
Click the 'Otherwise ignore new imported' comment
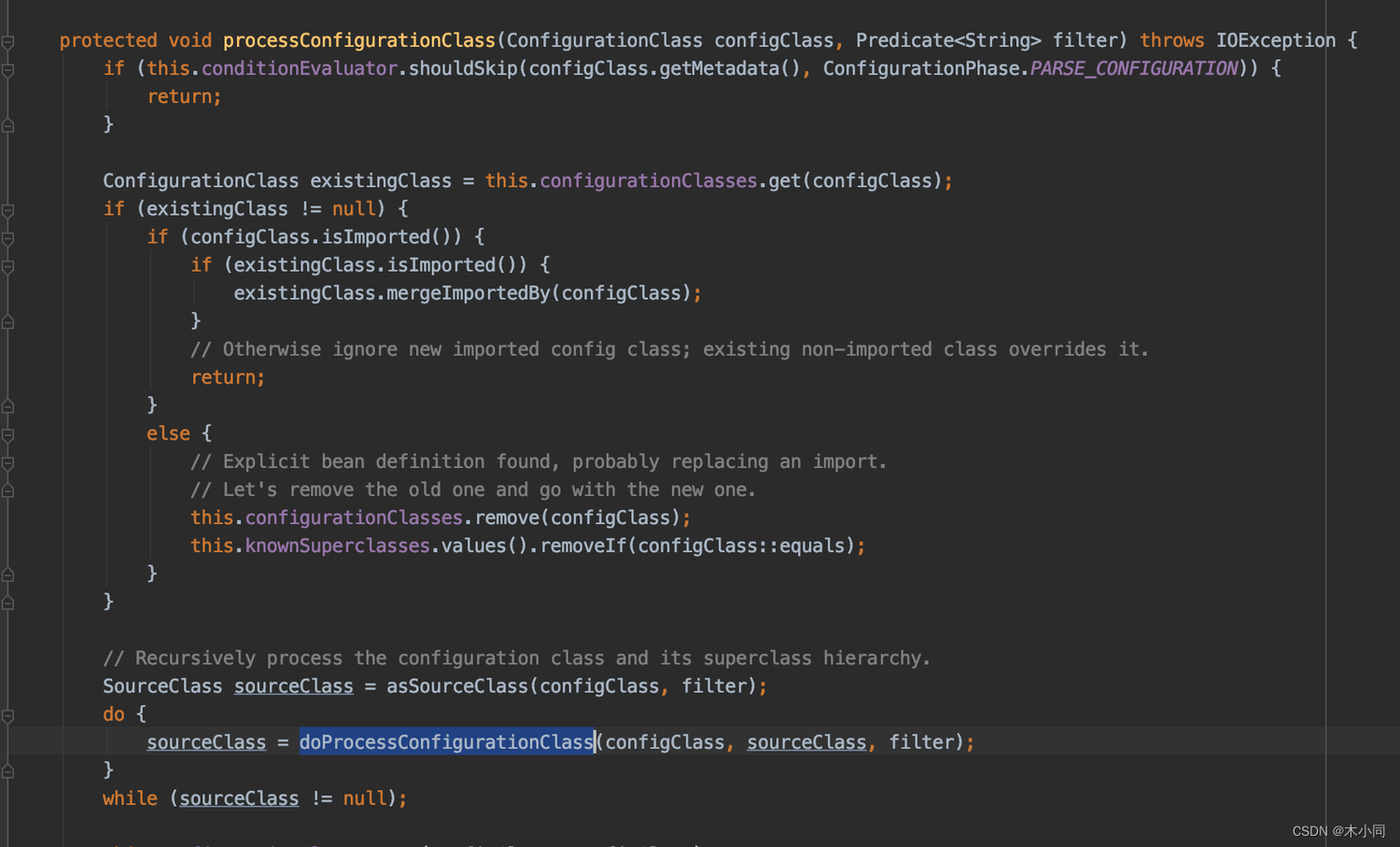[x=669, y=349]
